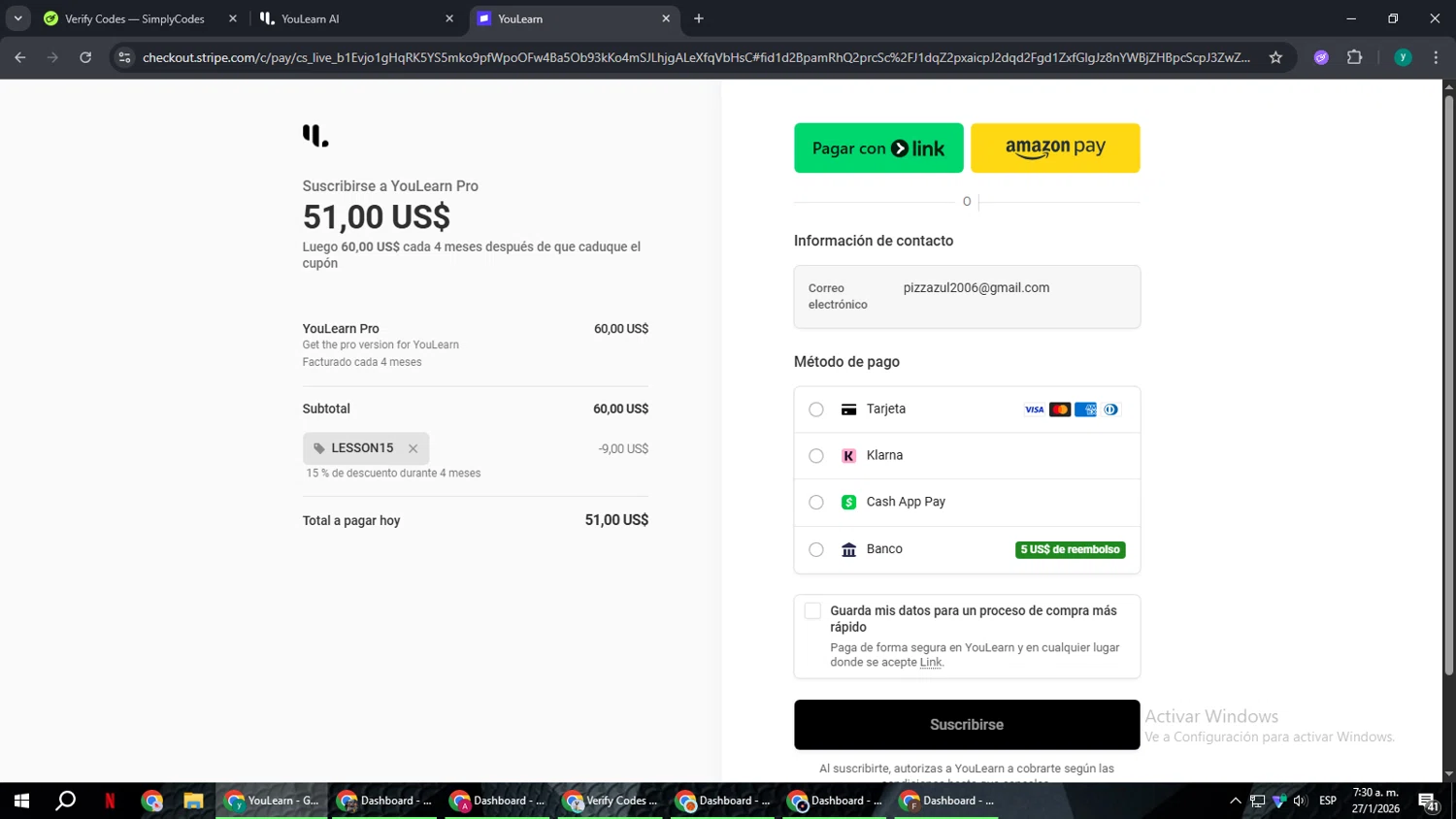Open Chrome three-dot menu

tap(1436, 57)
